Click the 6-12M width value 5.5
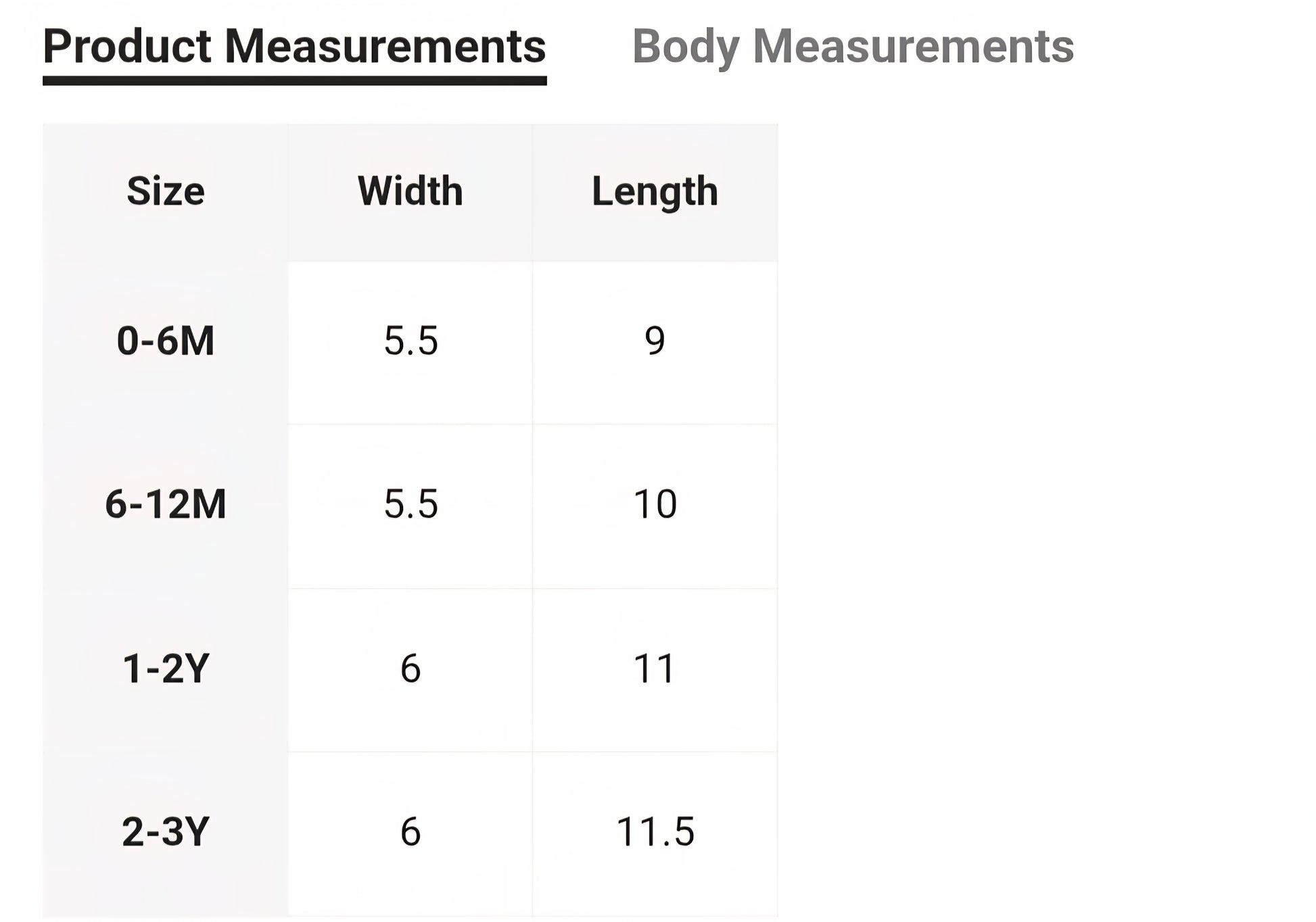The image size is (1316, 922). coord(410,504)
